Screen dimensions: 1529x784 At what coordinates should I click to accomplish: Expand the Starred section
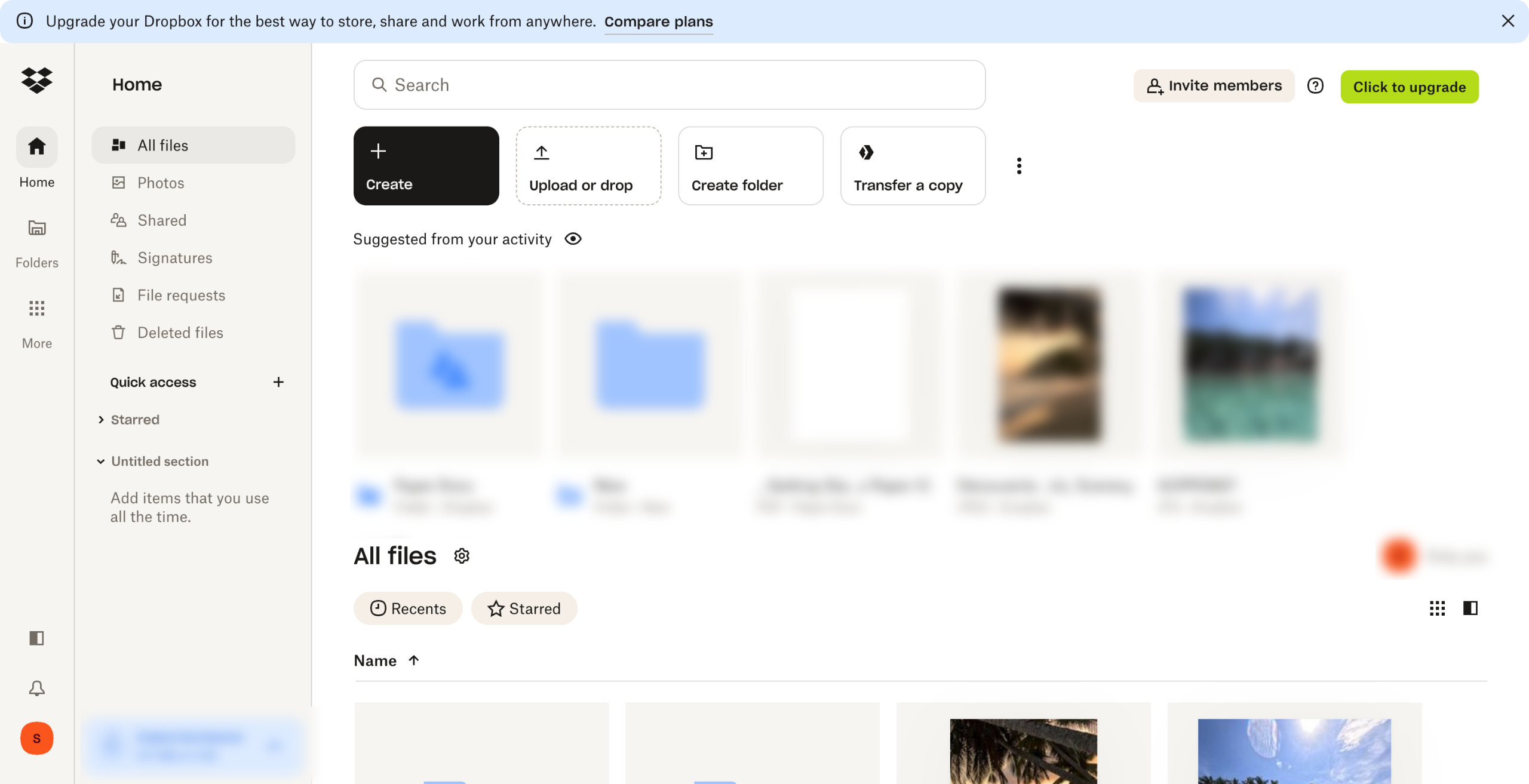tap(101, 420)
